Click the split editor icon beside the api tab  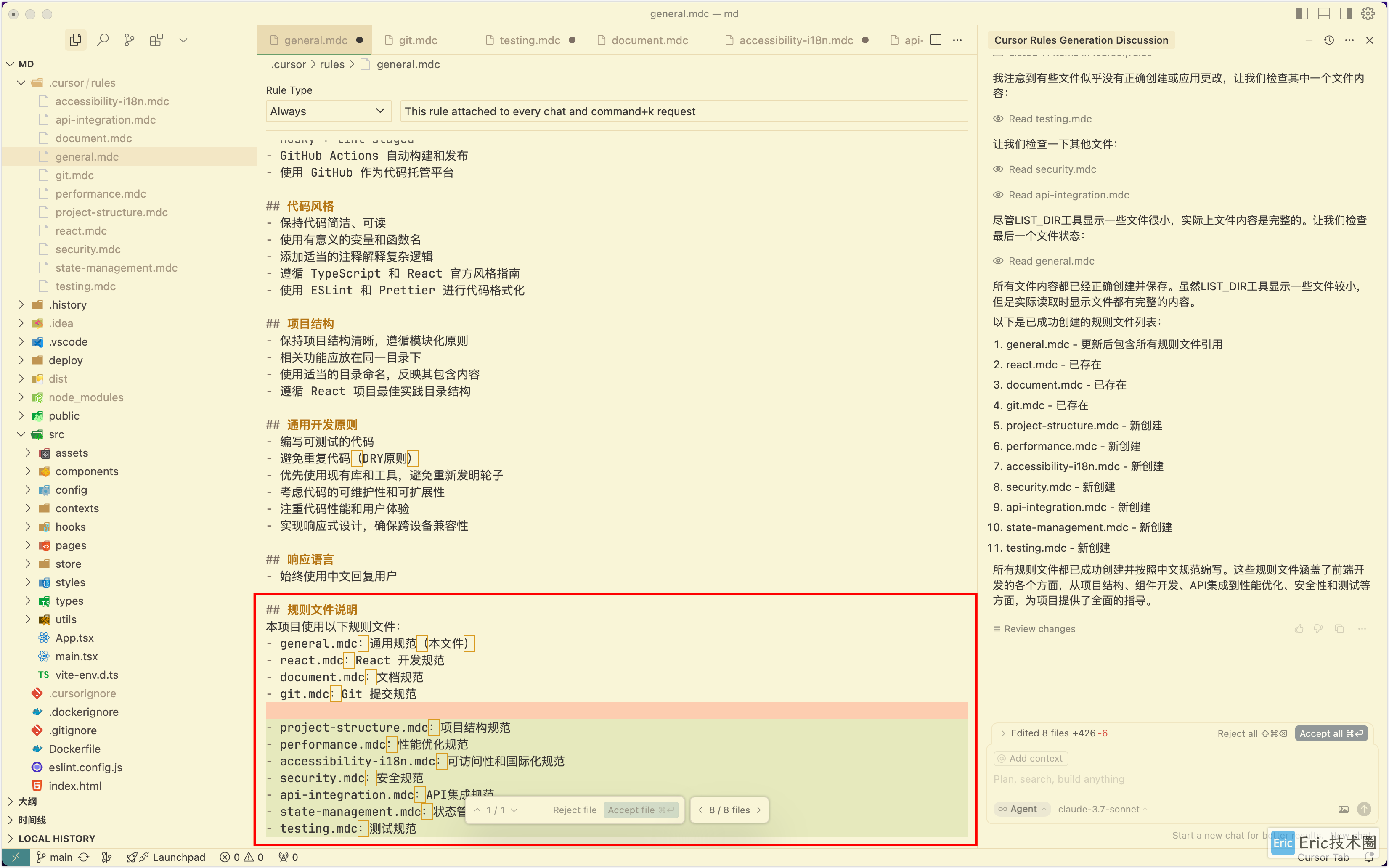coord(936,40)
